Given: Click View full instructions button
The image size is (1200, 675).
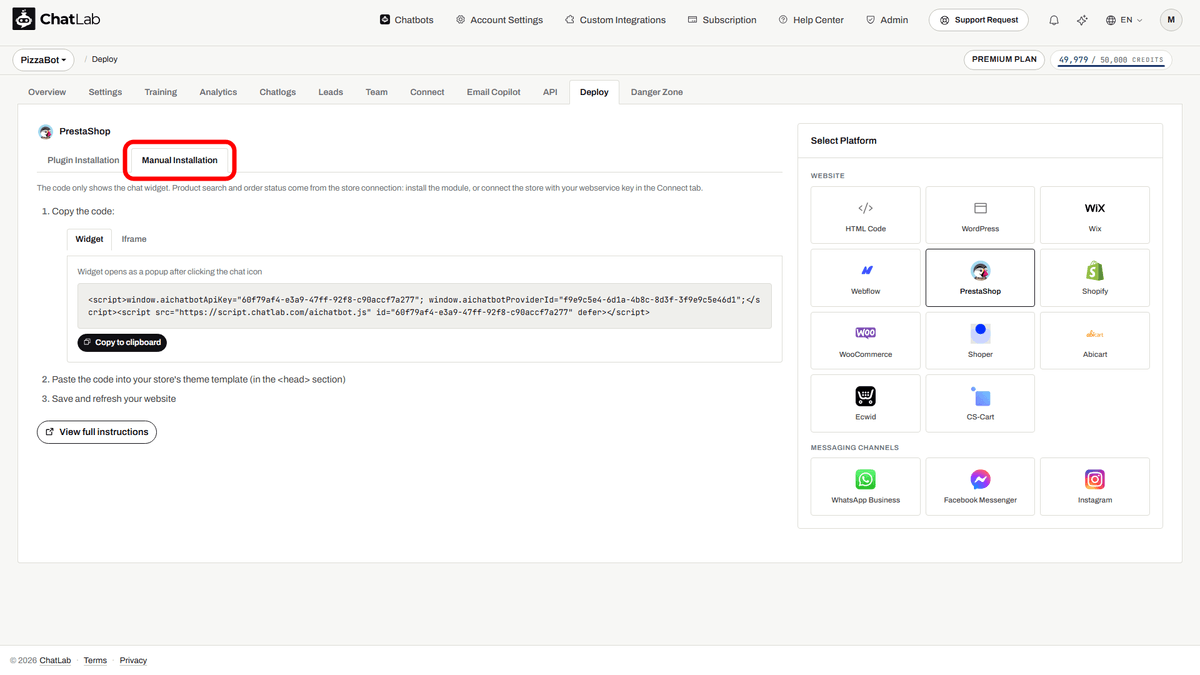Looking at the screenshot, I should [97, 432].
